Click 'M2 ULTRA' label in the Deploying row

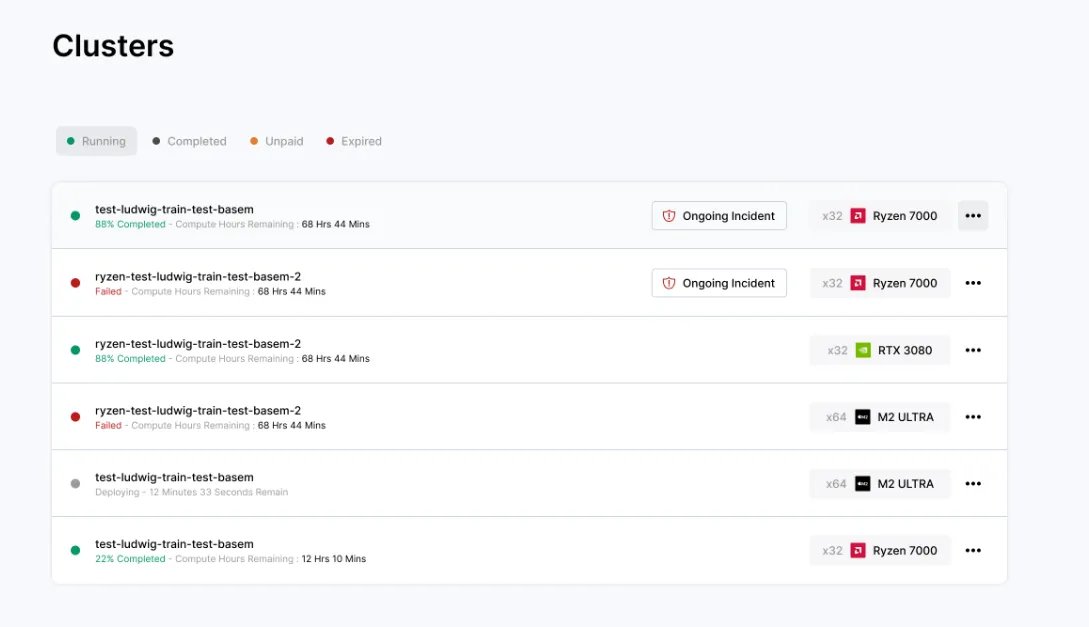point(906,484)
